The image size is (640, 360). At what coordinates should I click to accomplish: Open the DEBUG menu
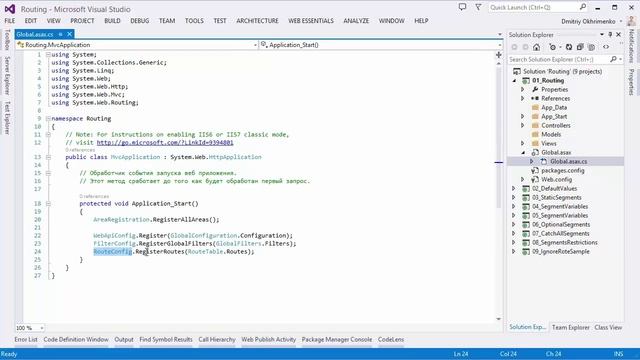click(140, 21)
